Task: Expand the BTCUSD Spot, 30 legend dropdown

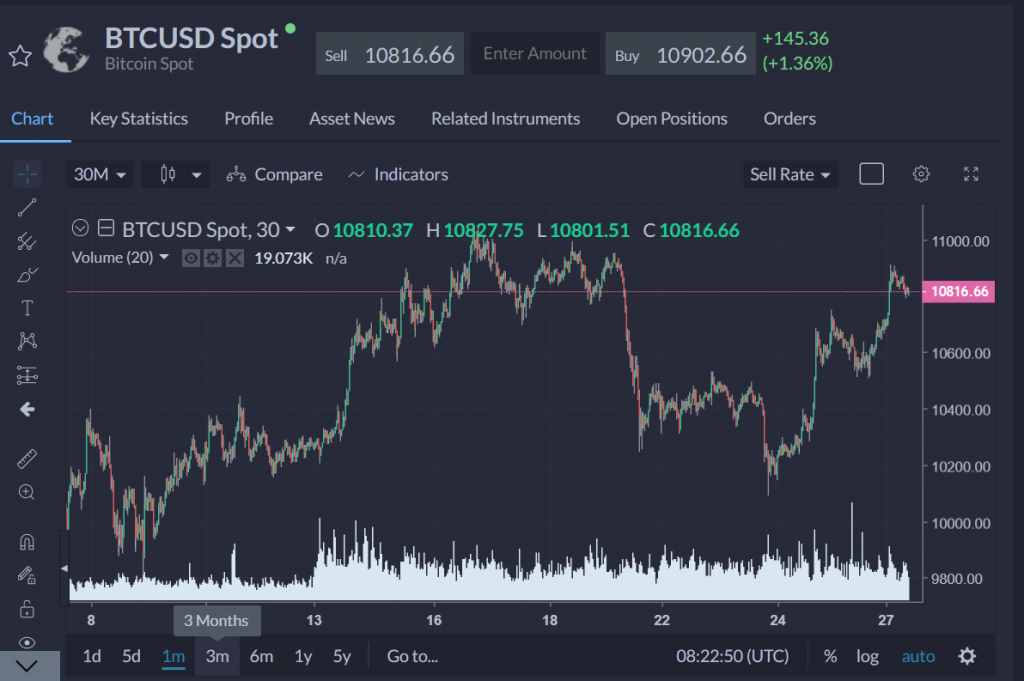Action: coord(291,230)
